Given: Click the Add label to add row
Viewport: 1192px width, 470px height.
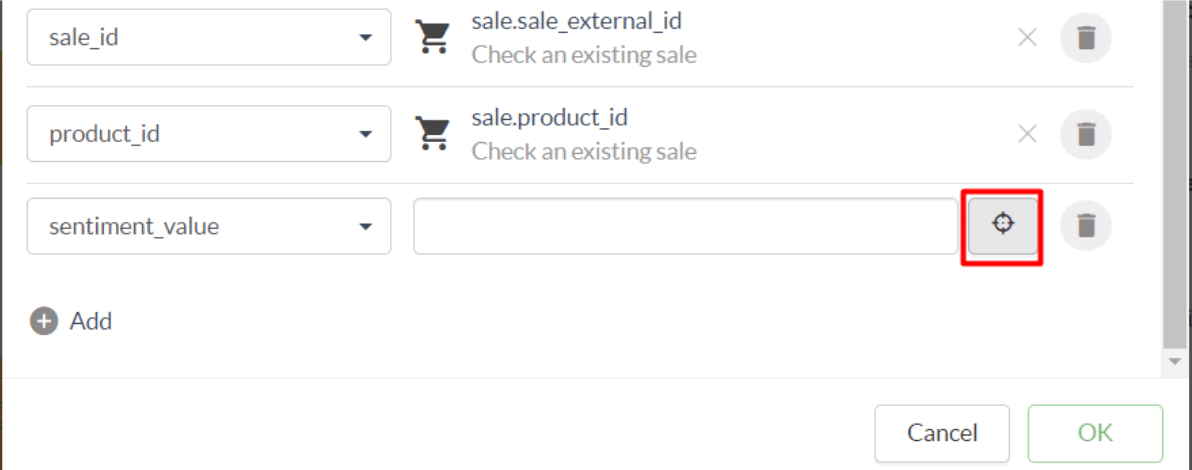Looking at the screenshot, I should click(90, 321).
